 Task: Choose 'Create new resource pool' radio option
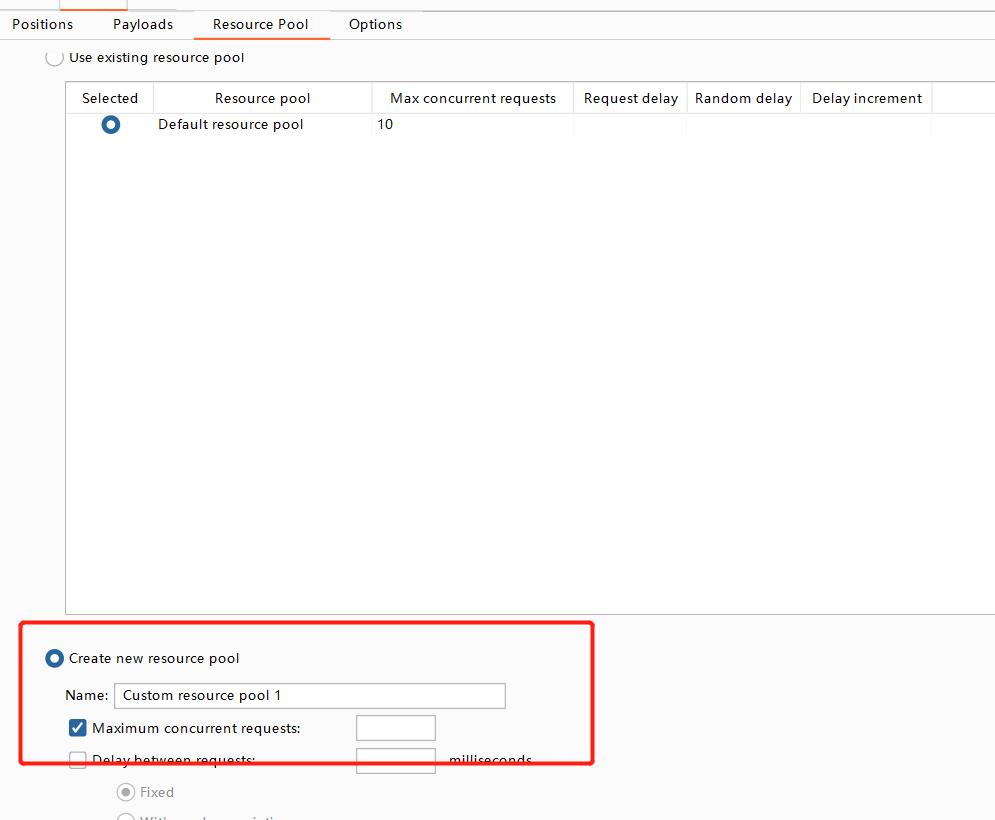[55, 658]
